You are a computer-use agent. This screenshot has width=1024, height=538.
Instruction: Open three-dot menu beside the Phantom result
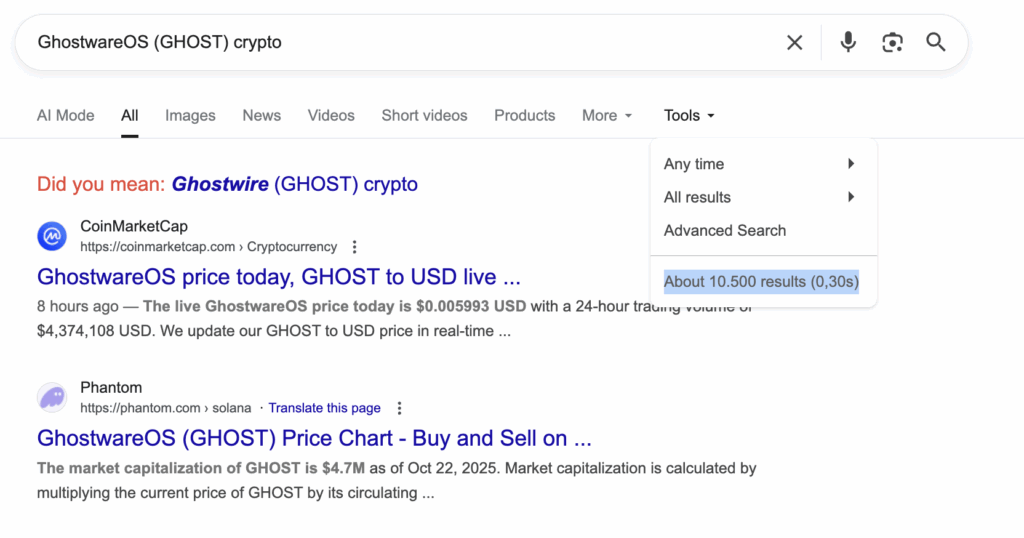399,408
